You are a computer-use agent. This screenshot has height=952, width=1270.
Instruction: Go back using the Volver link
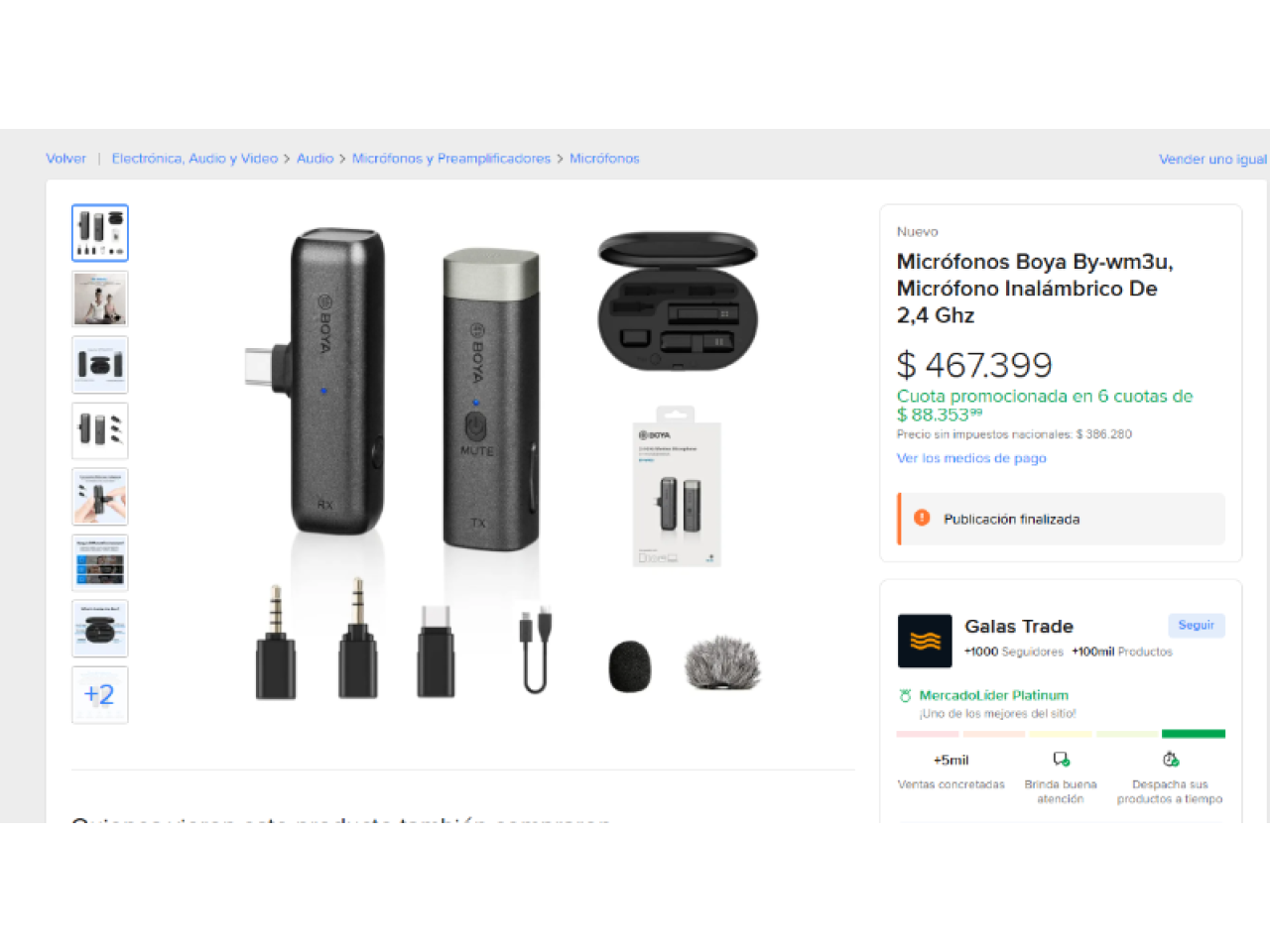(65, 159)
